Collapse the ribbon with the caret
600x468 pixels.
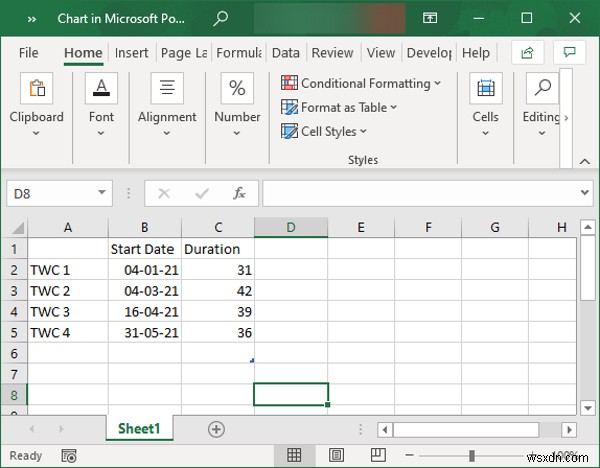[584, 161]
